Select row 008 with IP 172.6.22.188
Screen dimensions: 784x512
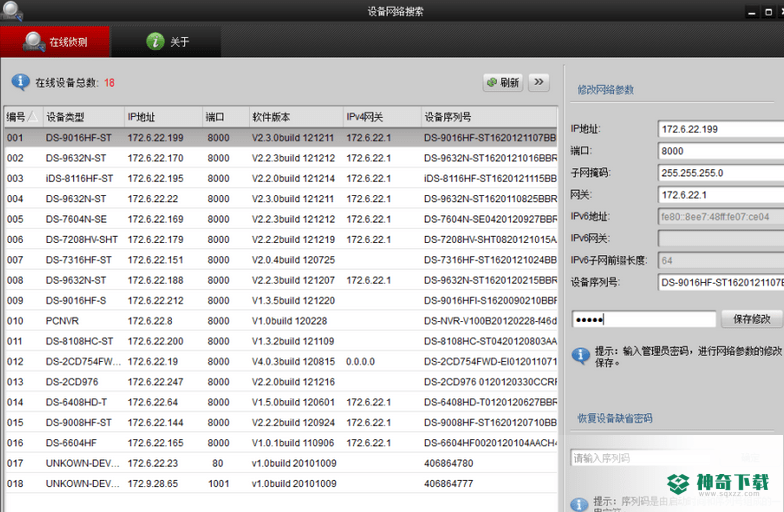281,280
